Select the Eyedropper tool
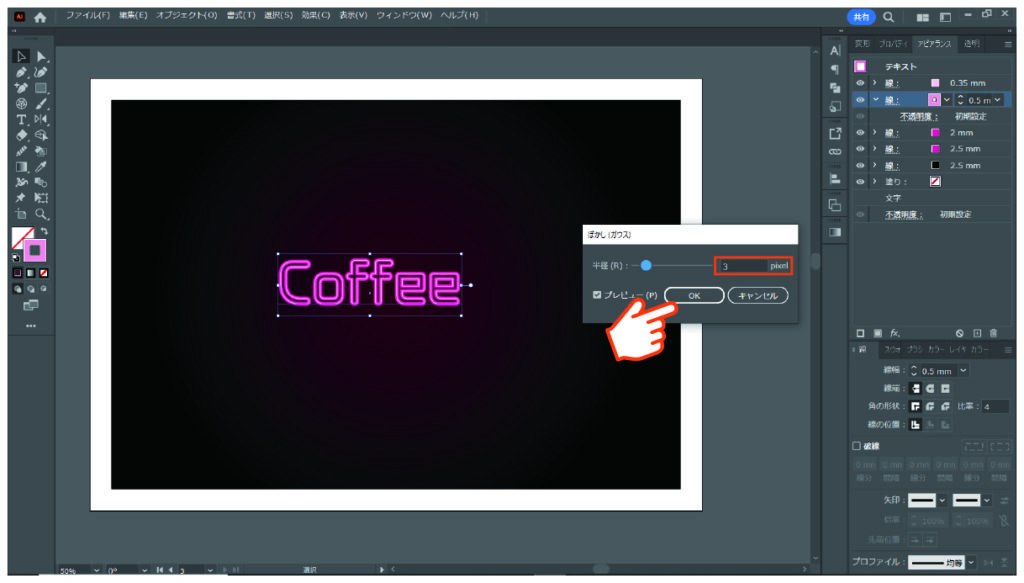 [x=41, y=166]
